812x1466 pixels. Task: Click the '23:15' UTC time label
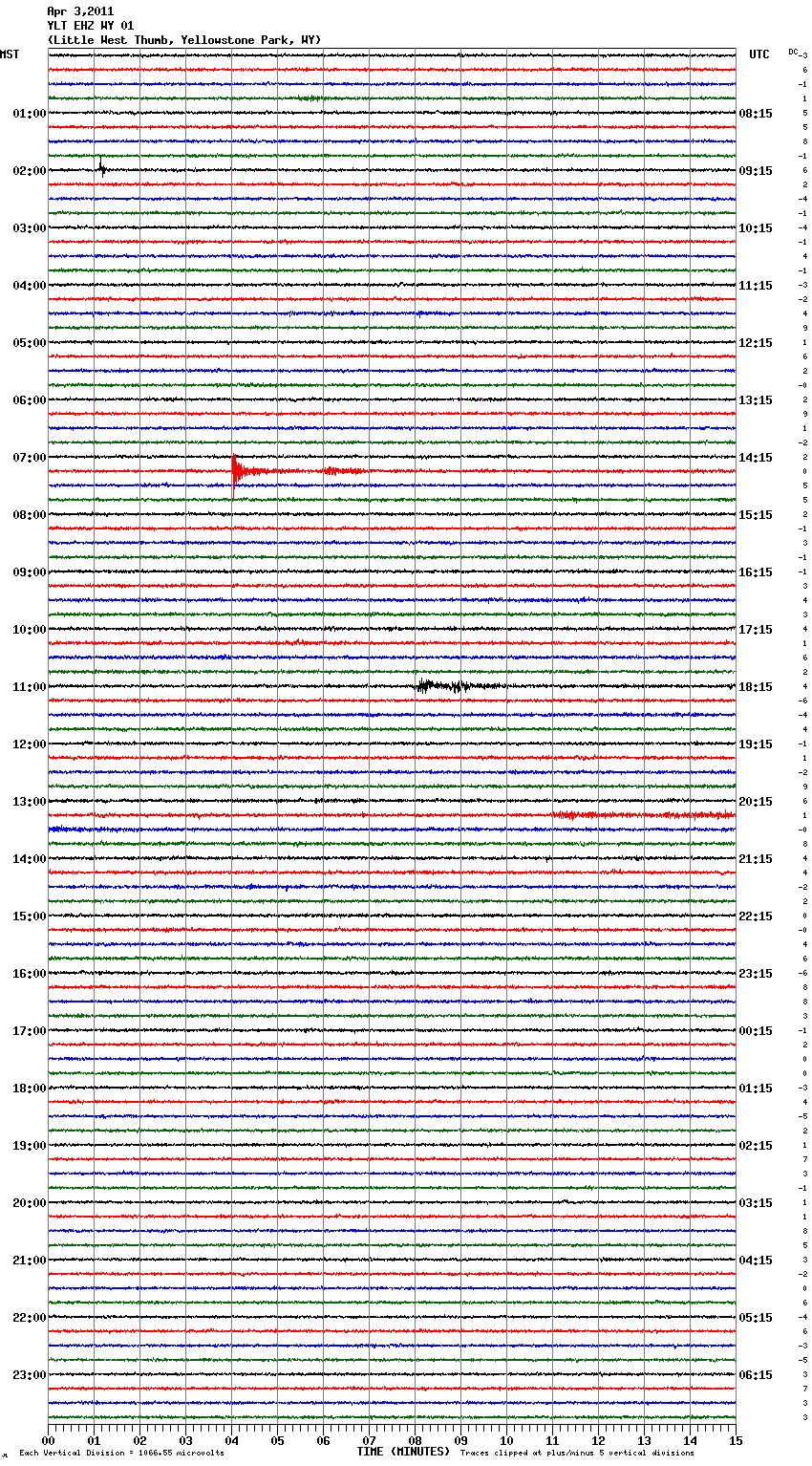[x=756, y=974]
